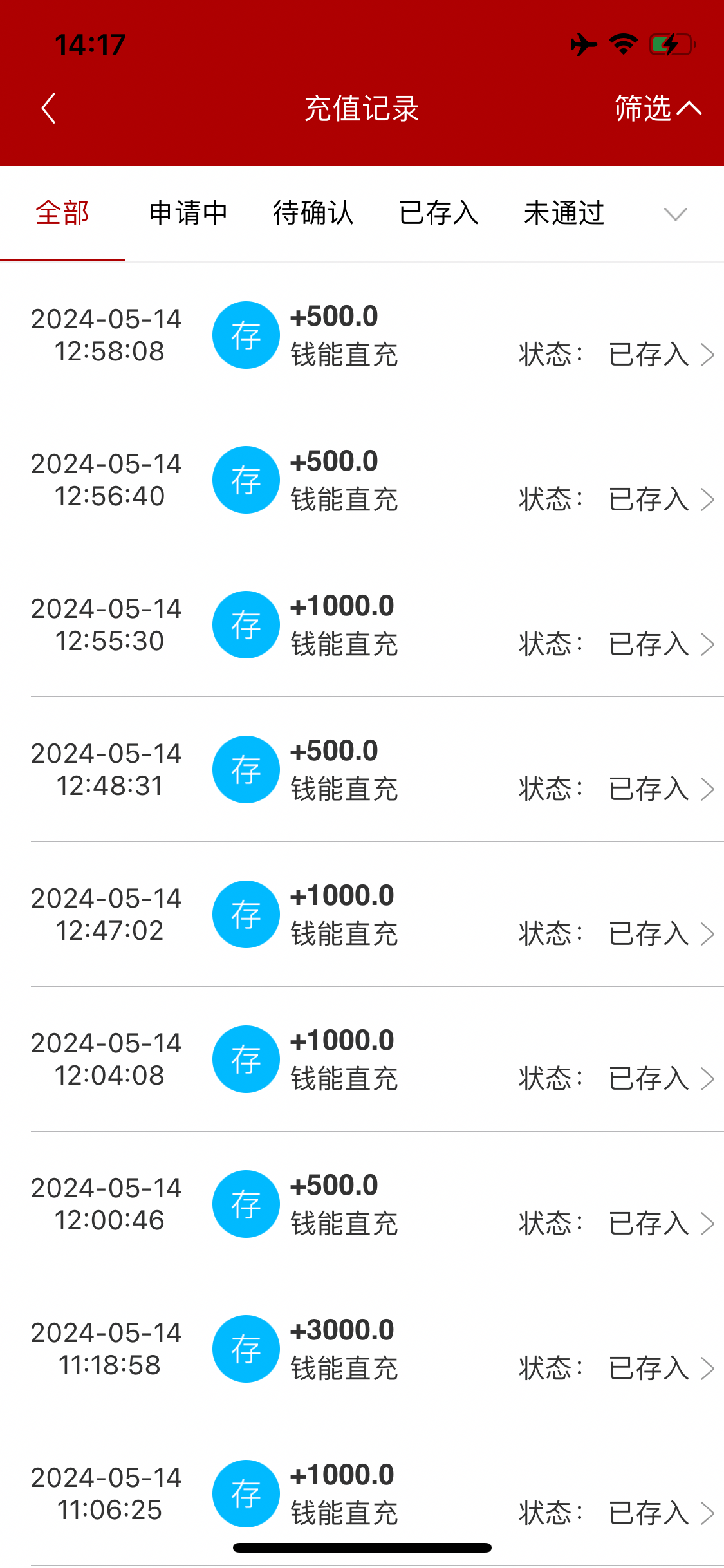This screenshot has width=724, height=1568.
Task: Tap the 11:06:25 record's +1000.0 amount
Action: (x=342, y=1475)
